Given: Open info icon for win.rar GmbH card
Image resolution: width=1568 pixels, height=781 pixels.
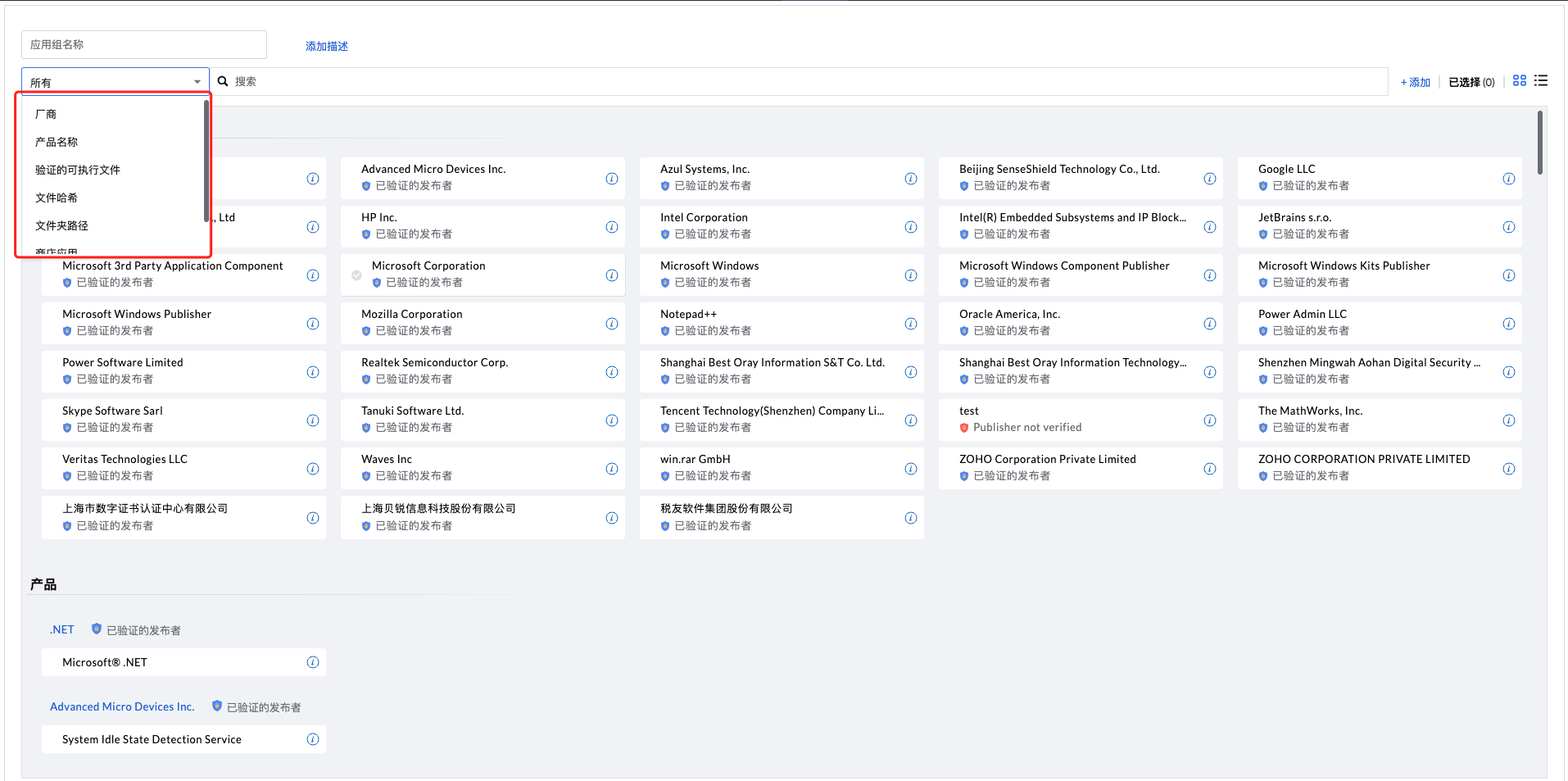Looking at the screenshot, I should pyautogui.click(x=911, y=469).
